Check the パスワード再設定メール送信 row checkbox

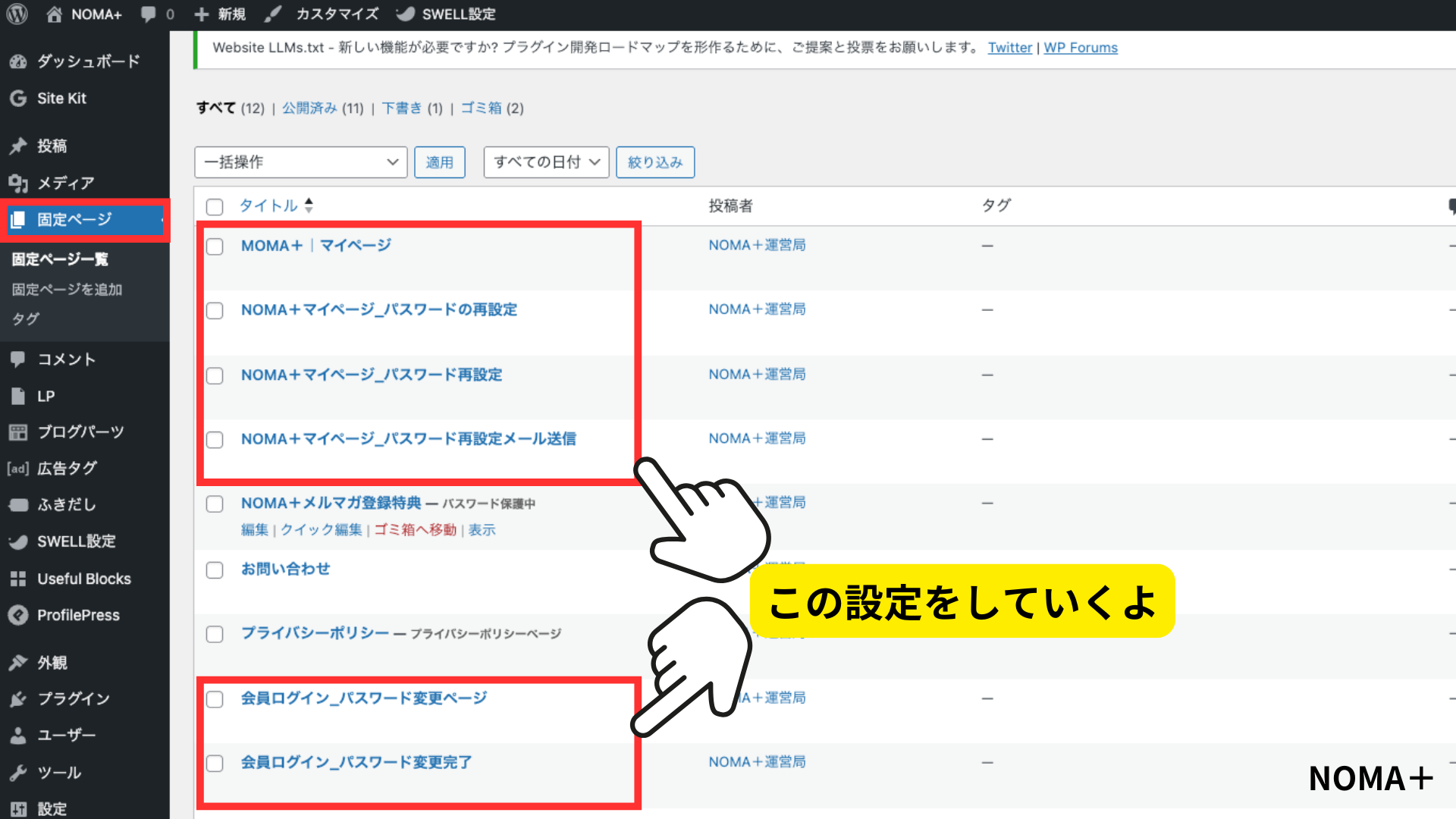(215, 440)
